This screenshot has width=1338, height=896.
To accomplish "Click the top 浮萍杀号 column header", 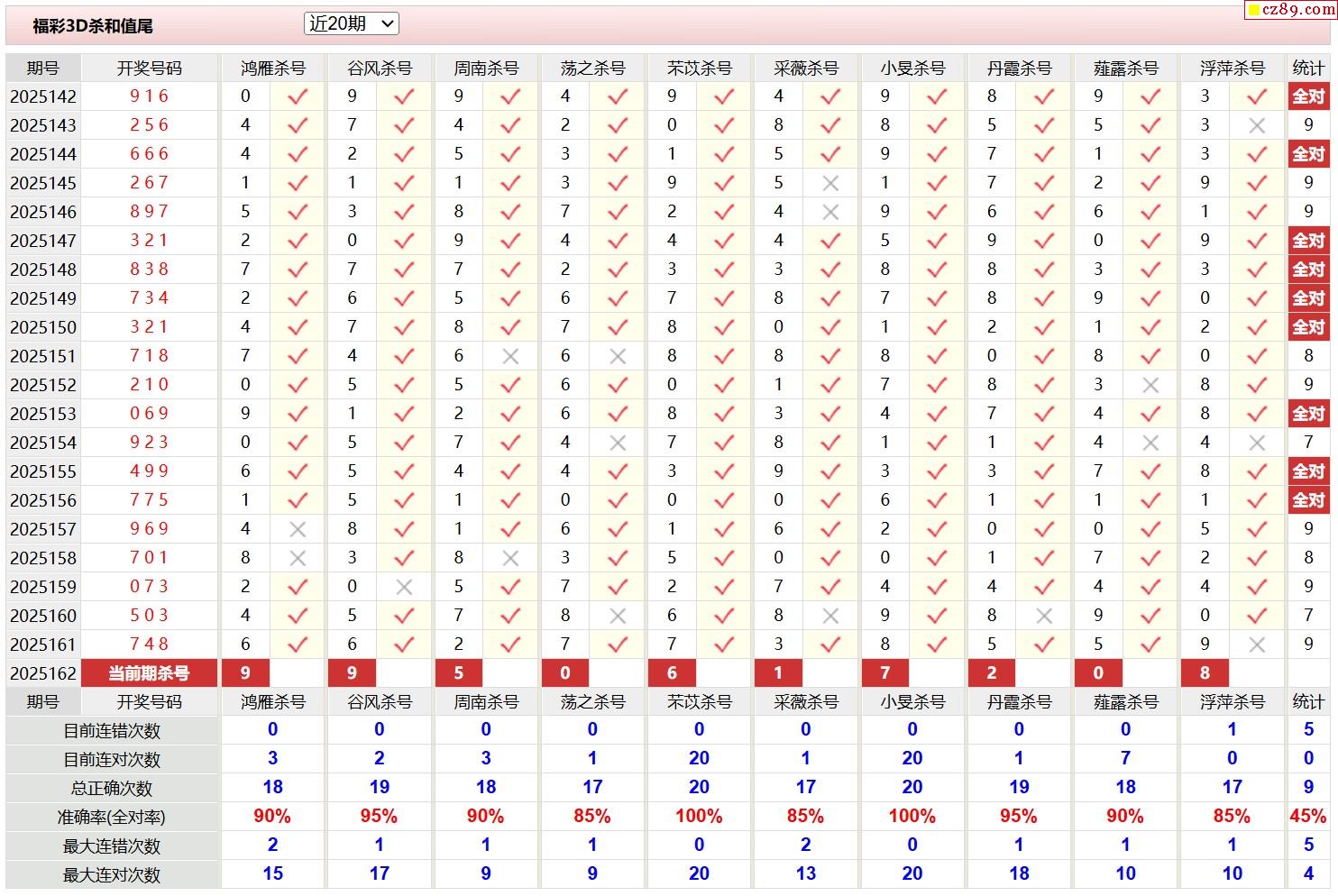I will pyautogui.click(x=1232, y=68).
